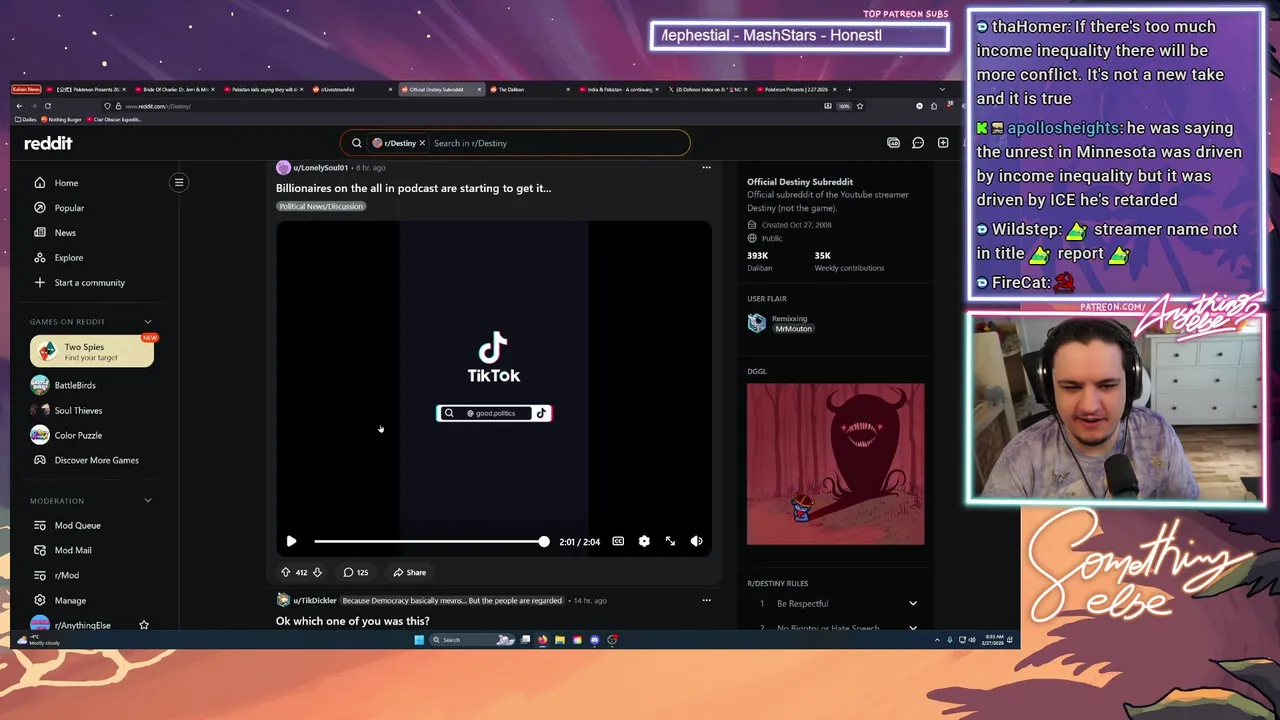Upvote the post with 412 votes
This screenshot has width=1280, height=720.
click(285, 572)
